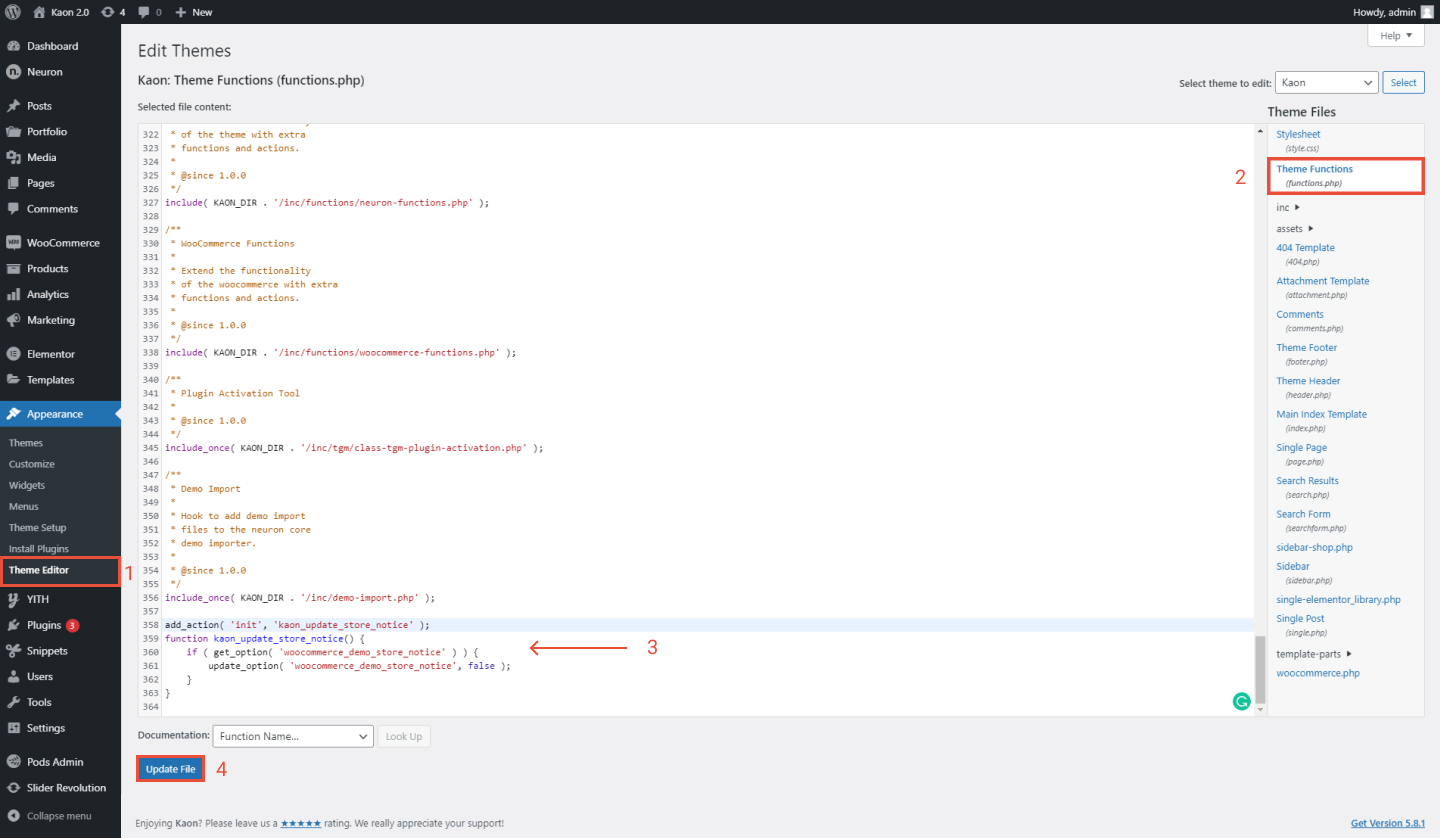Open Theme Functions file
1440x838 pixels.
pyautogui.click(x=1314, y=169)
